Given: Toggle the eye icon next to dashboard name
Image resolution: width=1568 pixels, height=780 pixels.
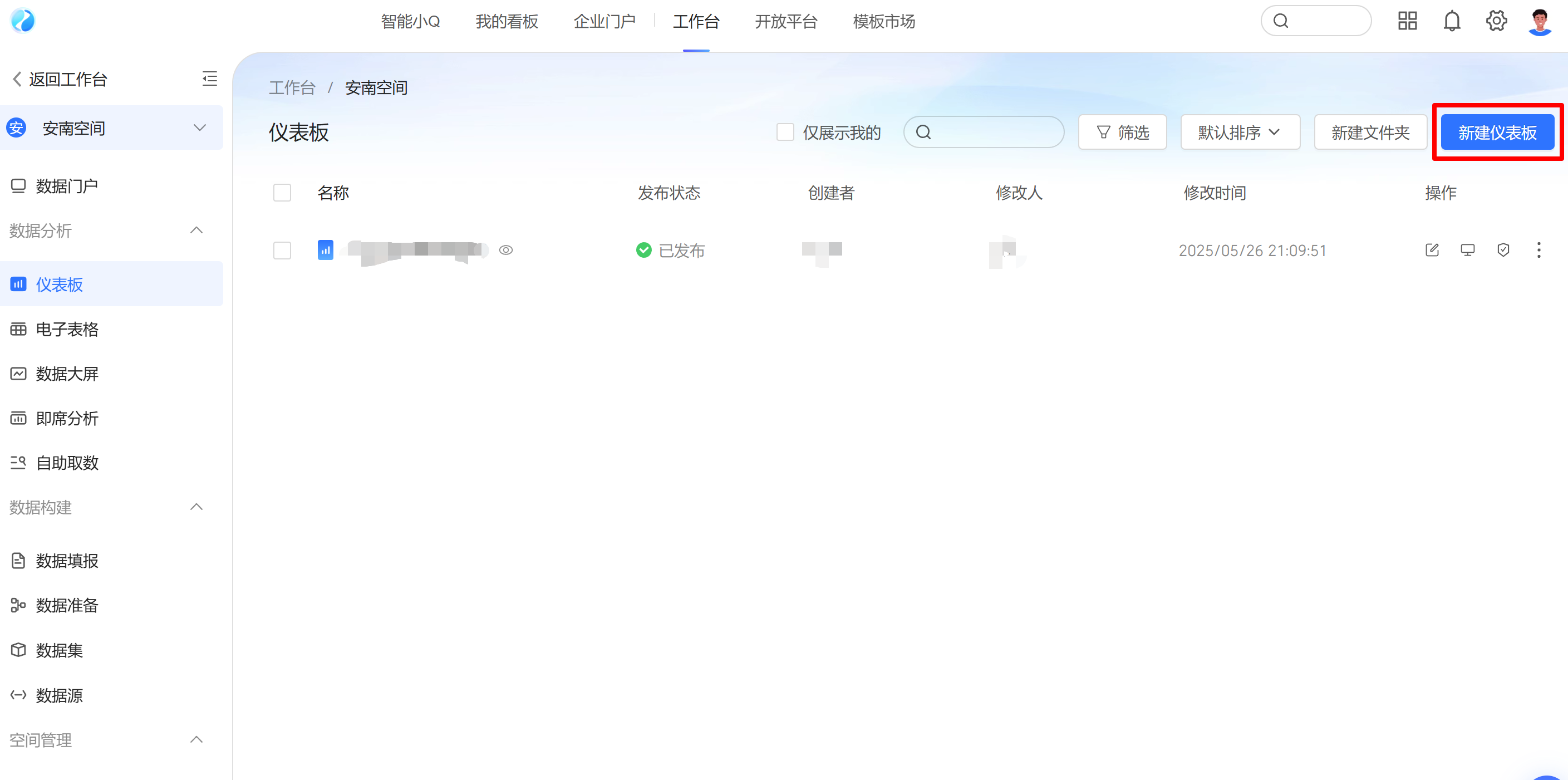Looking at the screenshot, I should (x=505, y=251).
